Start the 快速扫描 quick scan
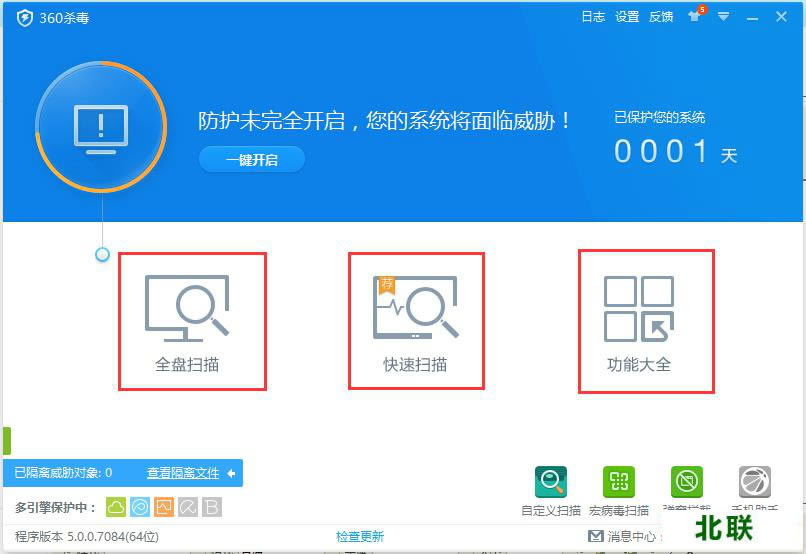Screen dimensions: 806x554 point(415,323)
